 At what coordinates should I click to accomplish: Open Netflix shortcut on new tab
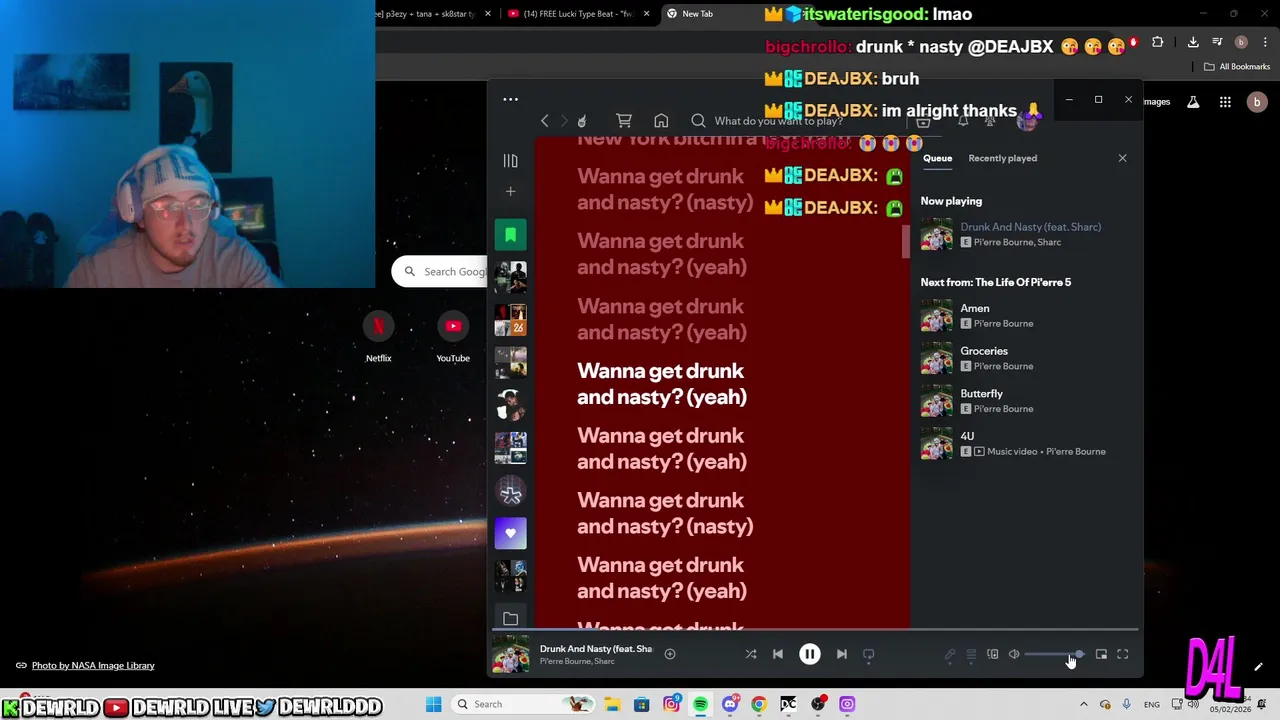pos(378,337)
